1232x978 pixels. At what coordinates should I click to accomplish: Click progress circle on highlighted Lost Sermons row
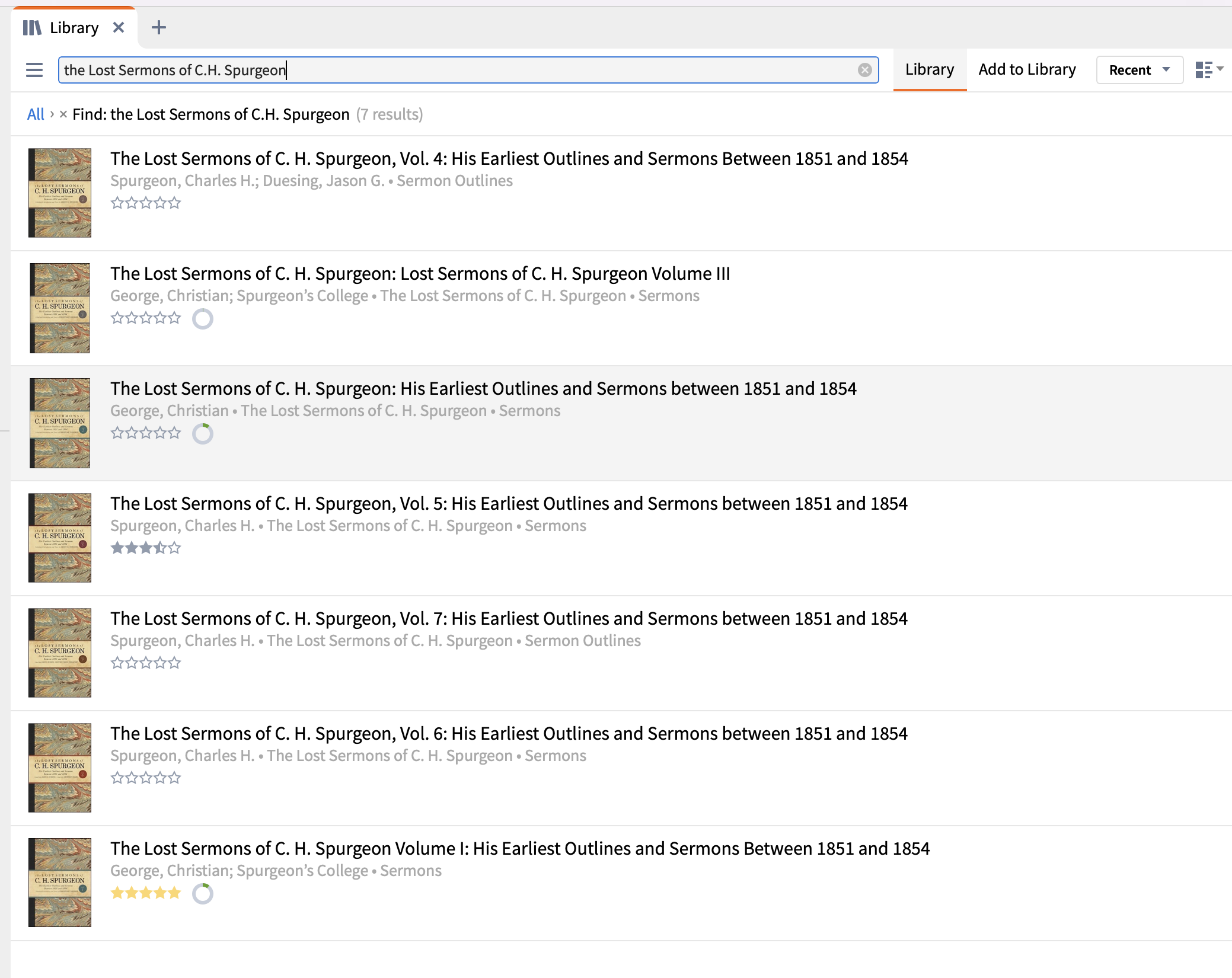(203, 434)
